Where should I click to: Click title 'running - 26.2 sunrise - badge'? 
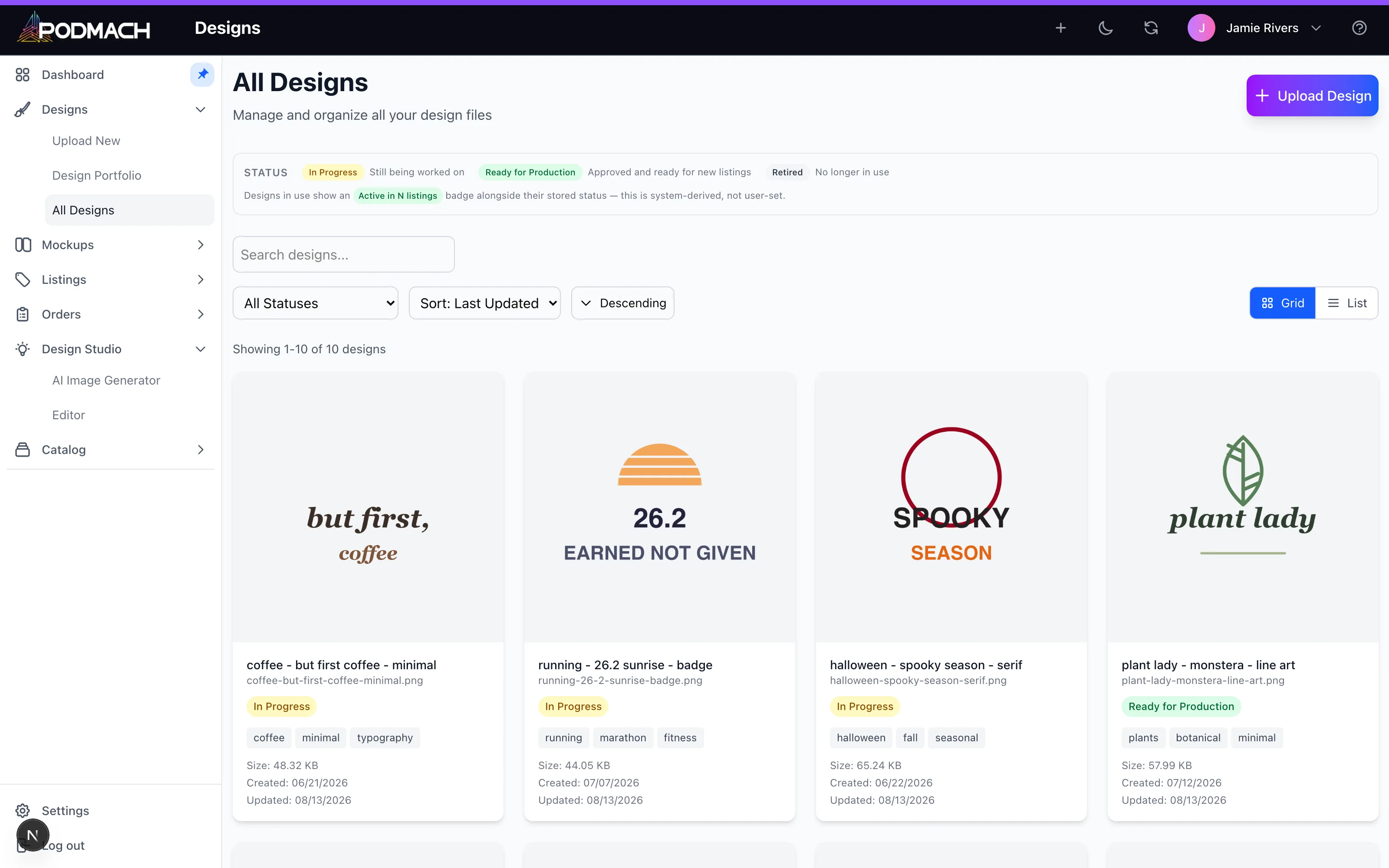[625, 665]
